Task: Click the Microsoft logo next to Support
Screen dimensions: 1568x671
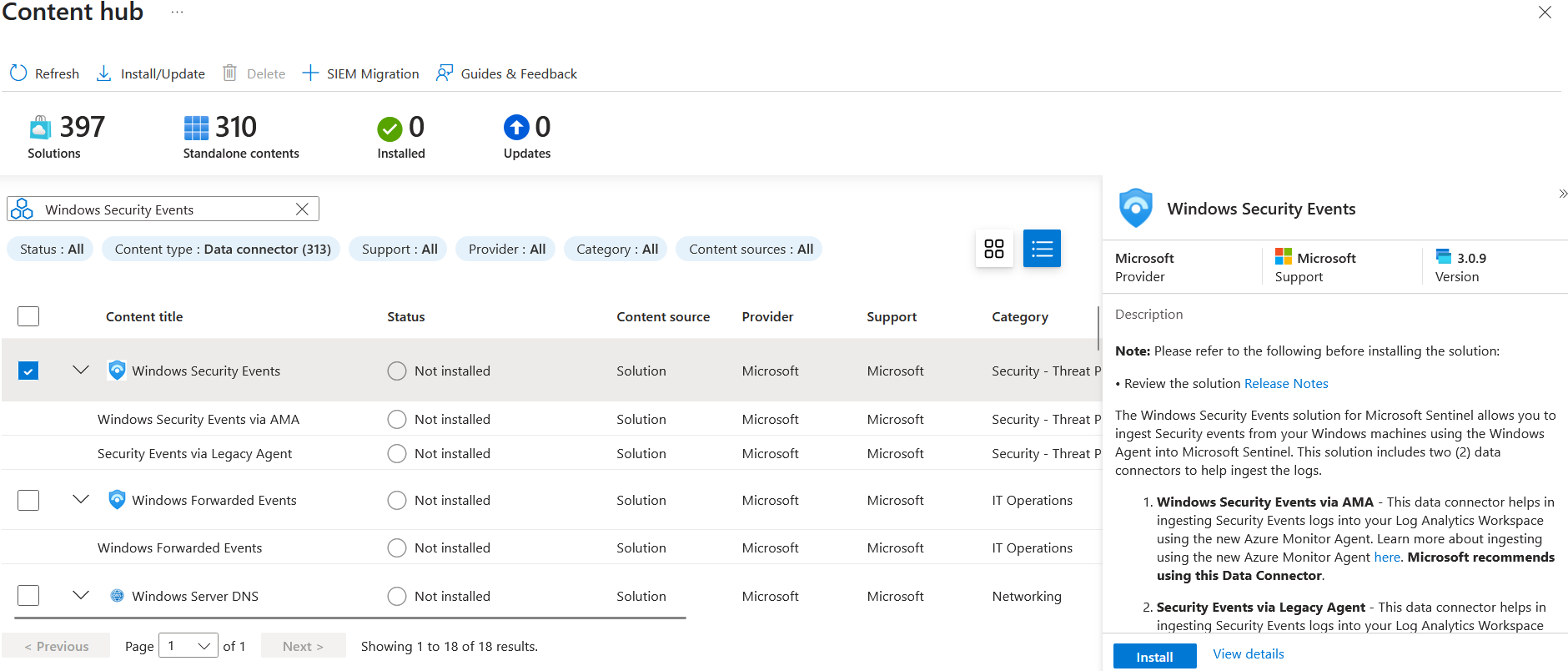Action: point(1283,256)
